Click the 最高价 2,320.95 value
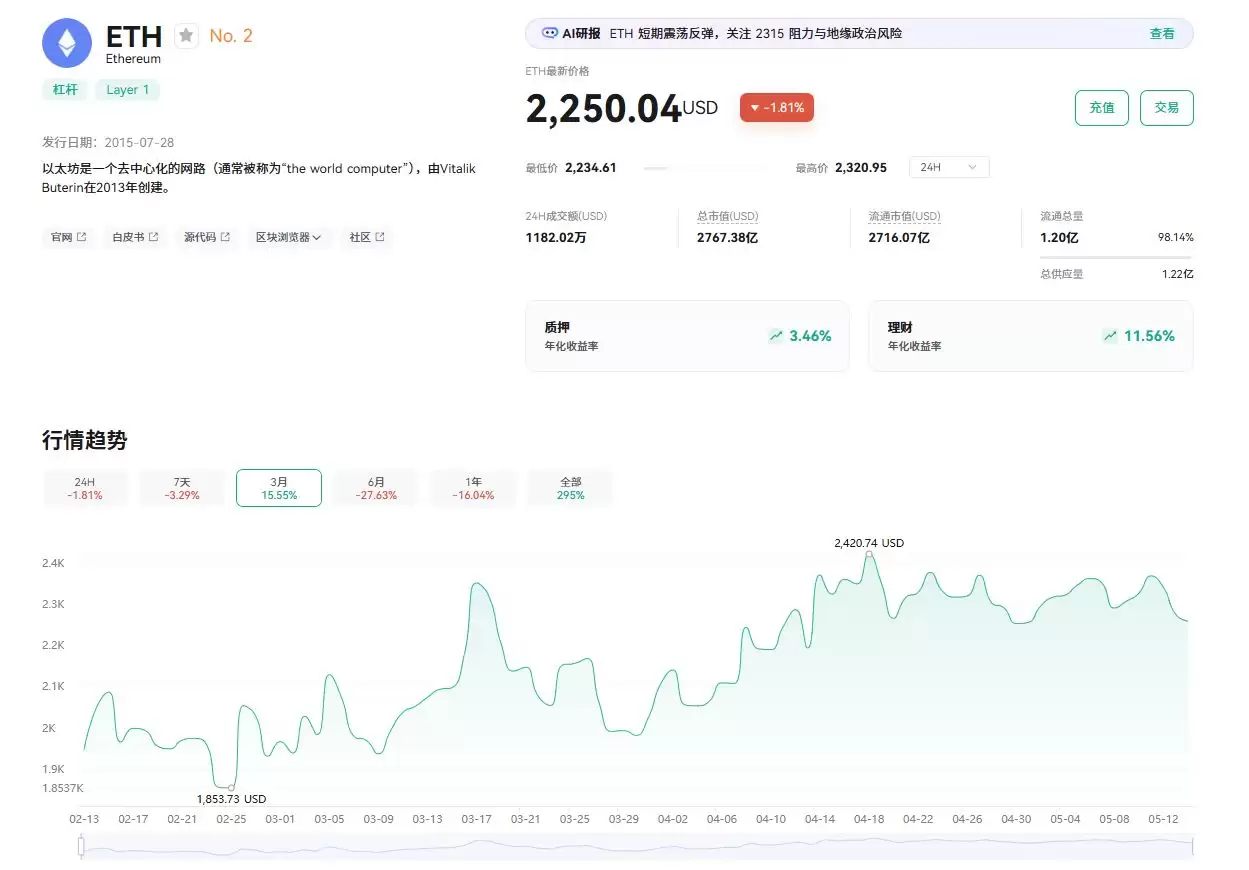 click(x=861, y=167)
